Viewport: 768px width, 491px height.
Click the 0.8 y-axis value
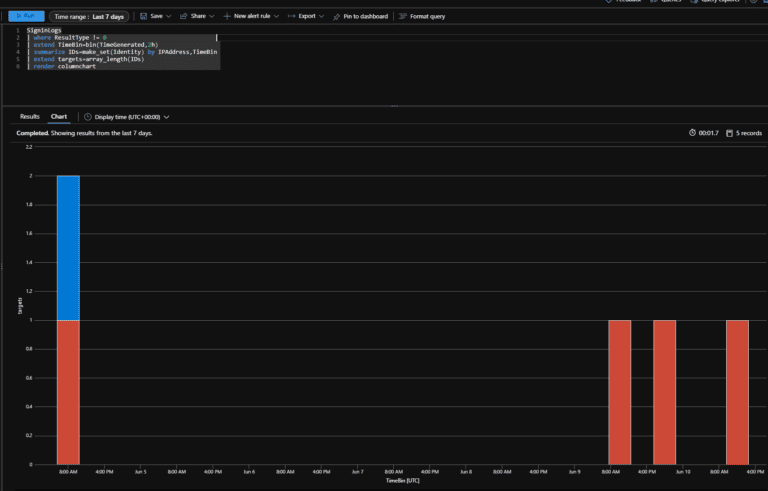pos(29,349)
